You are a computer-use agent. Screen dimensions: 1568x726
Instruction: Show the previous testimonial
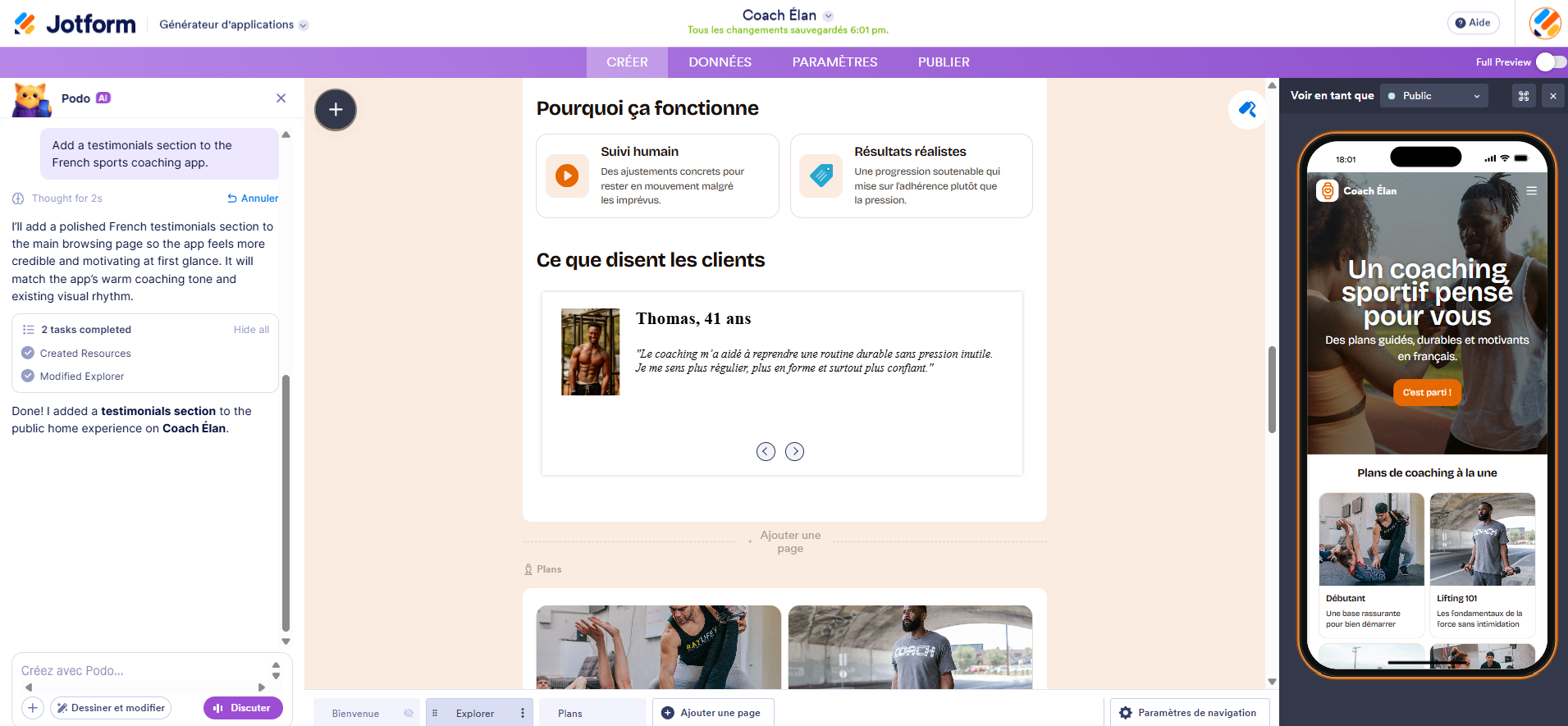[x=766, y=451]
